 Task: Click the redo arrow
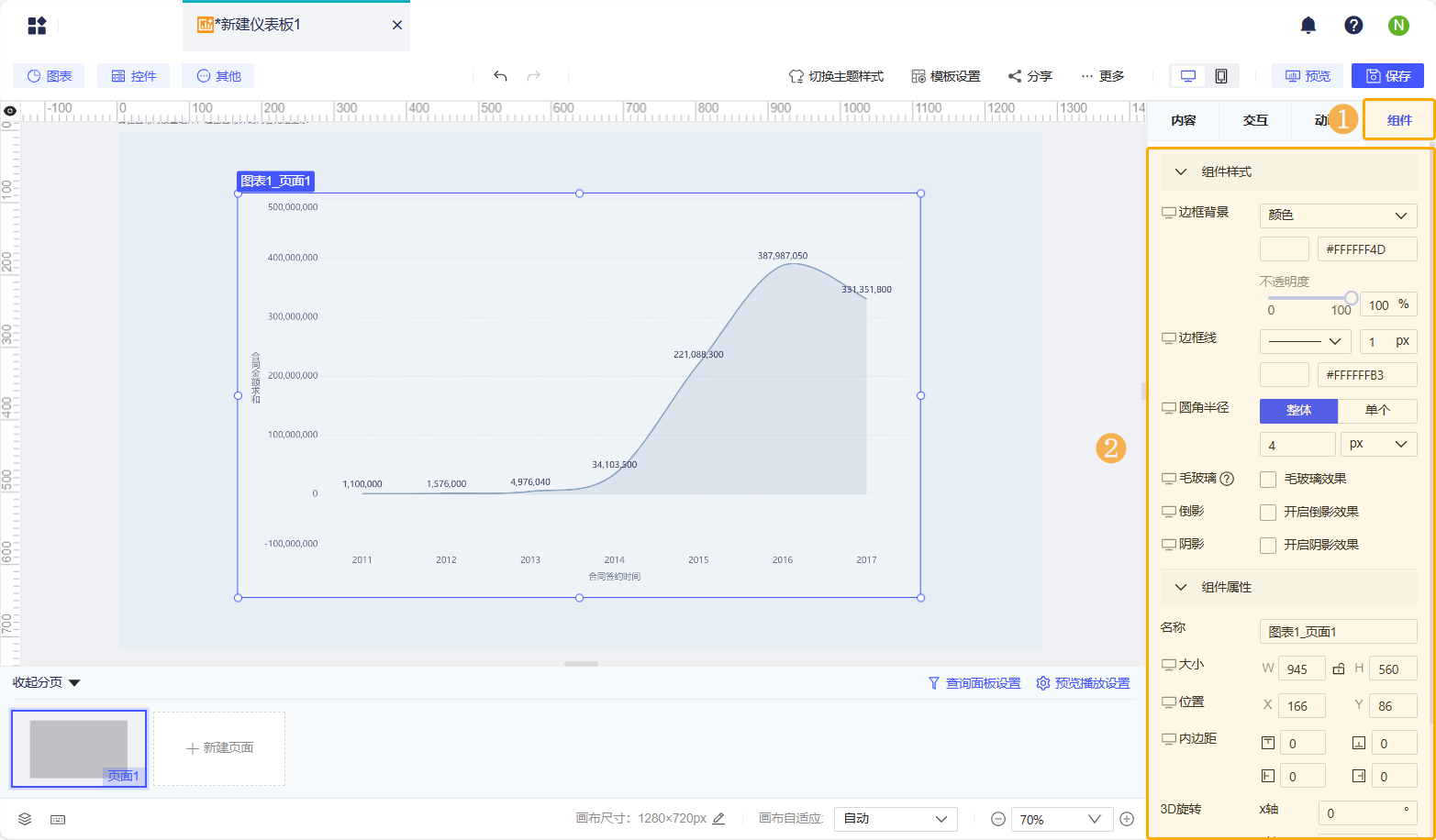534,76
